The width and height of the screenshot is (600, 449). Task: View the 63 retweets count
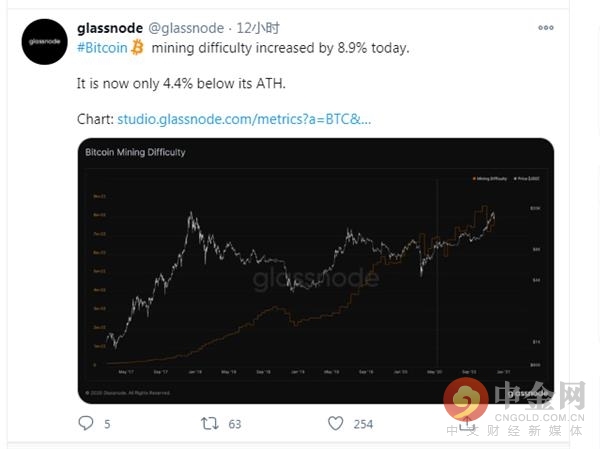click(x=235, y=424)
